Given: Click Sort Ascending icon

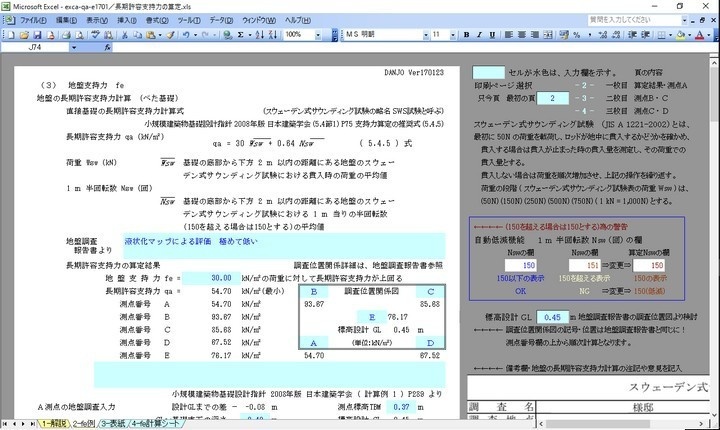Looking at the screenshot, I should (x=260, y=35).
